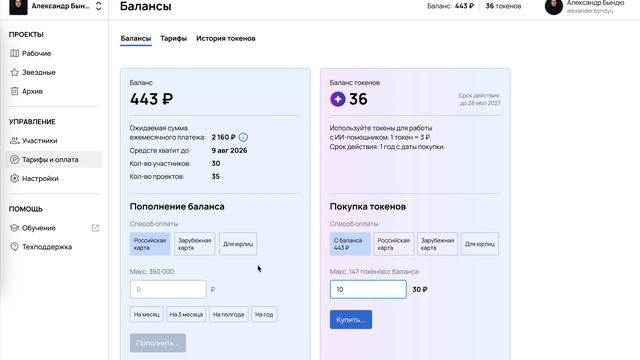Select С баланса 443 ₽ payment option
The image size is (640, 360).
tap(350, 244)
